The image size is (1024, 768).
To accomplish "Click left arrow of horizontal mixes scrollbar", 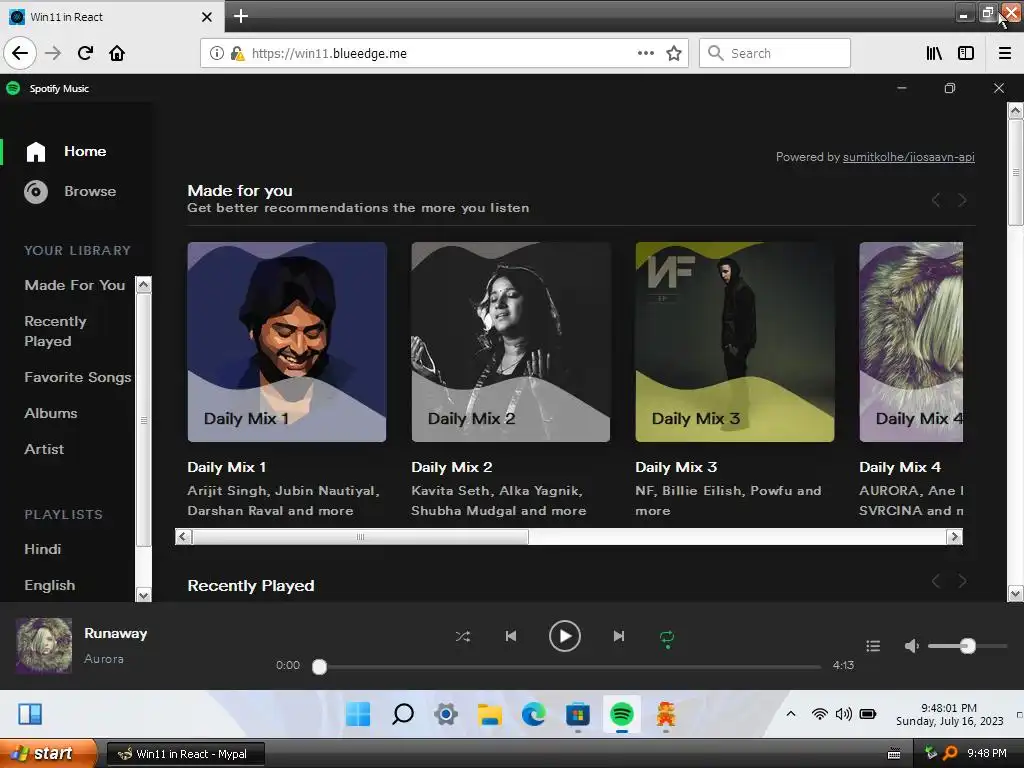I will click(x=183, y=537).
